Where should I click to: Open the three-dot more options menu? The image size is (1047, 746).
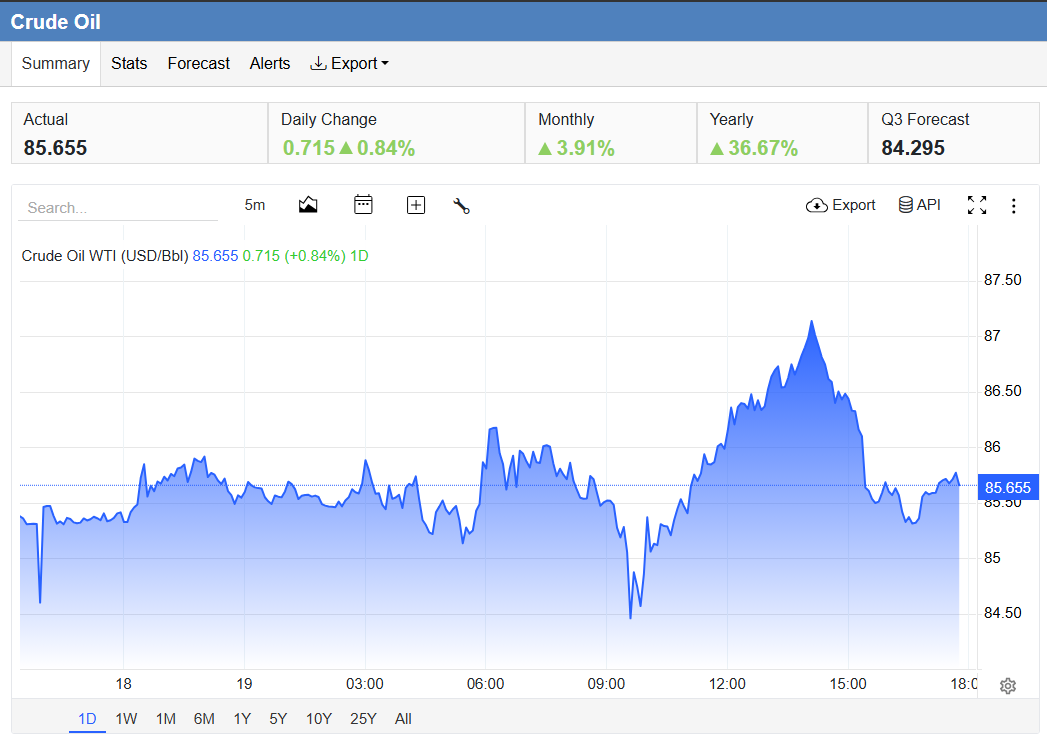(x=1014, y=206)
